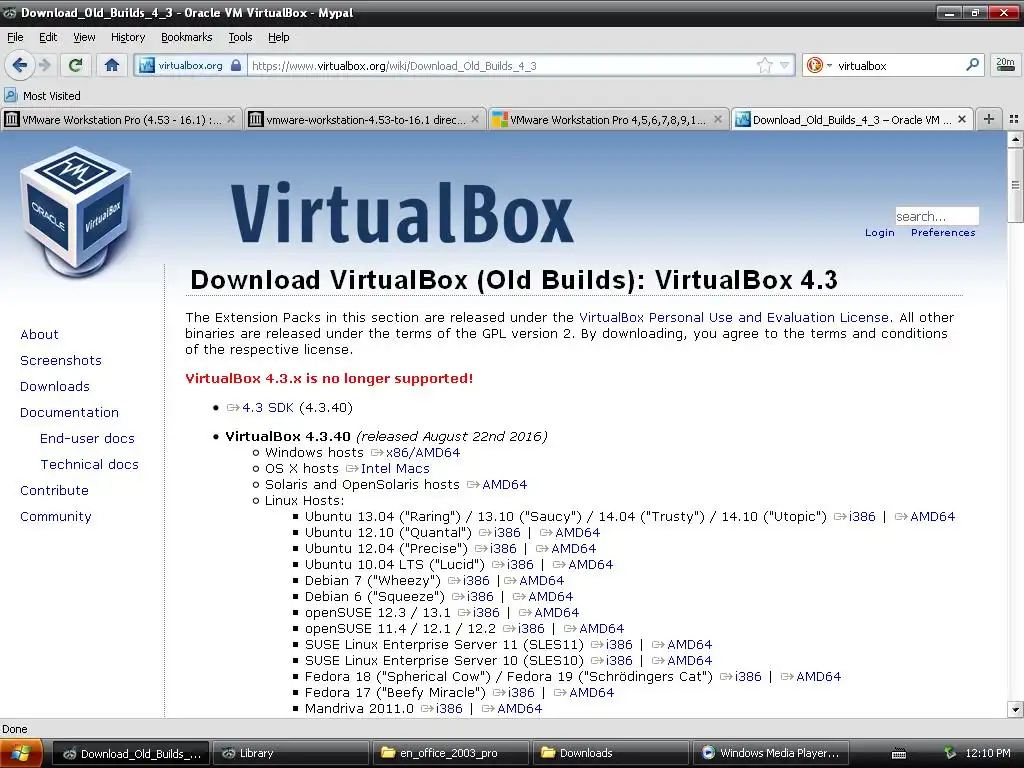Click the 20m toolbar button
The image size is (1024, 768).
[x=1005, y=65]
